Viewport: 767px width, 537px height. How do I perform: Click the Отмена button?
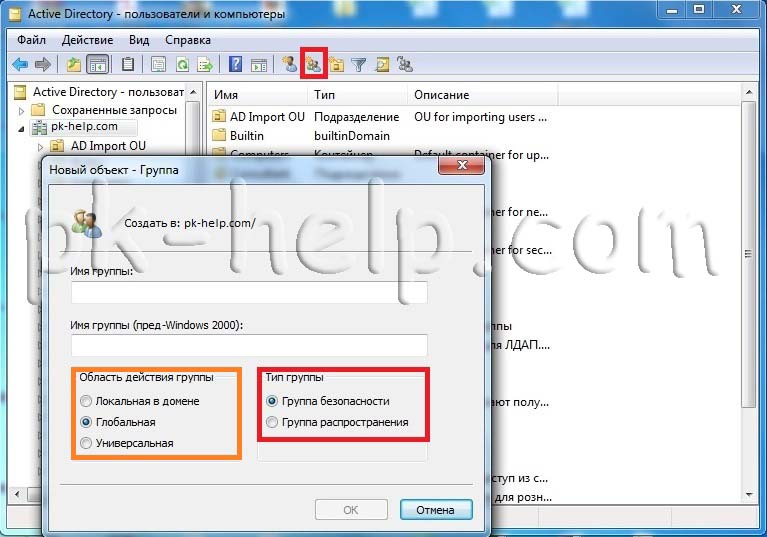[x=436, y=510]
